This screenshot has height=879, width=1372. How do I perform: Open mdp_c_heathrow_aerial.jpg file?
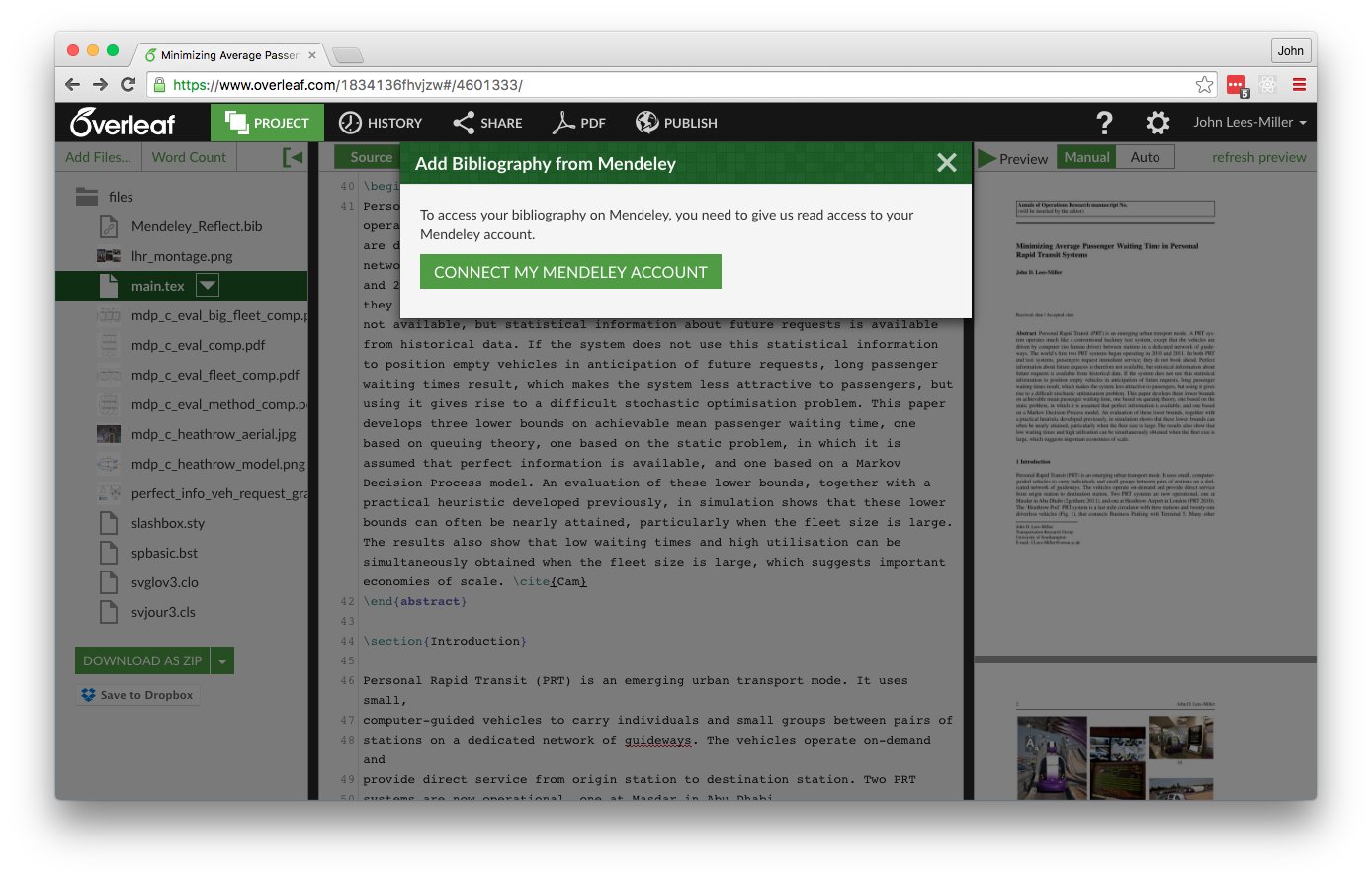pyautogui.click(x=214, y=434)
